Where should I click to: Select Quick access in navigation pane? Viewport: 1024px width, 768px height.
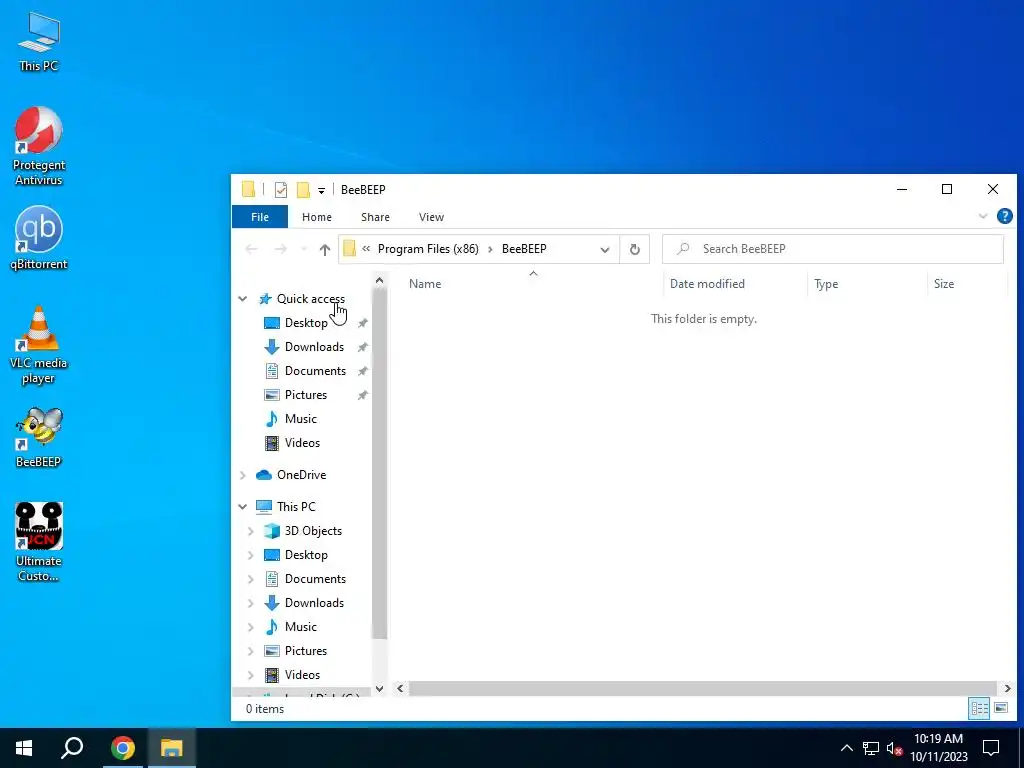(310, 299)
